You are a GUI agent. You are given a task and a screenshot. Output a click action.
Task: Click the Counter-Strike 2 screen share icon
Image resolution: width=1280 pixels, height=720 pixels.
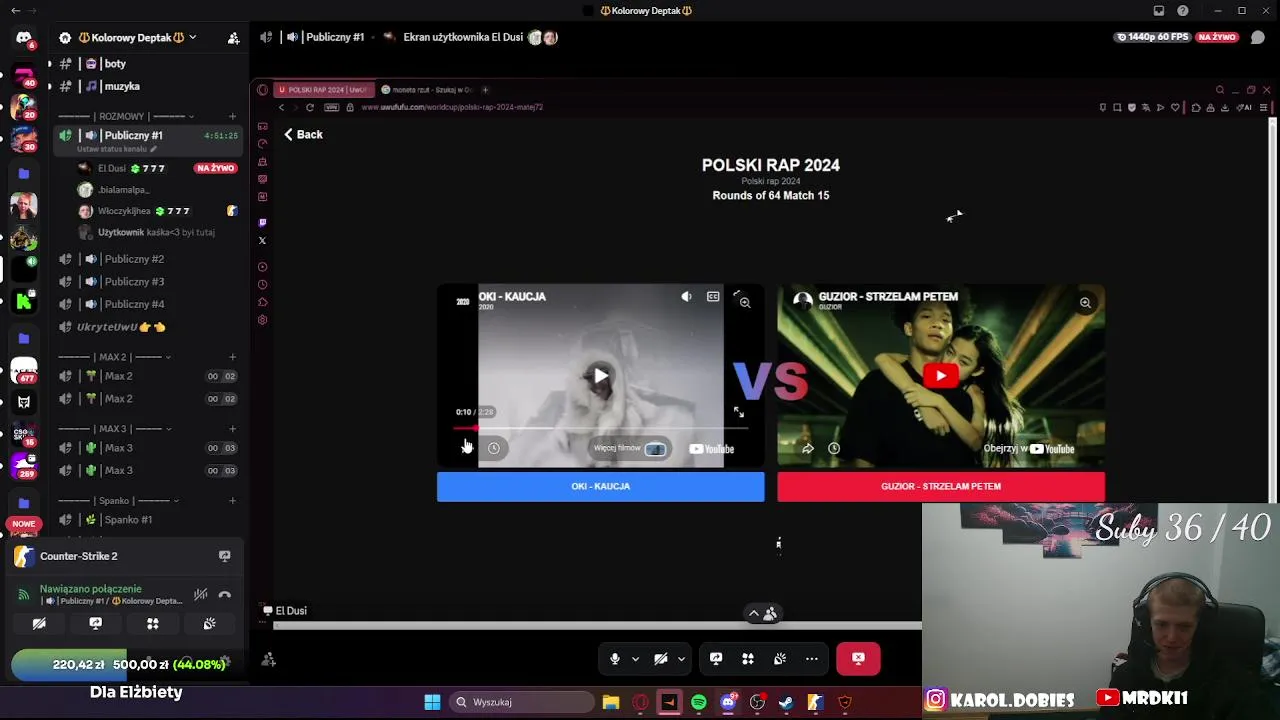[x=224, y=556]
